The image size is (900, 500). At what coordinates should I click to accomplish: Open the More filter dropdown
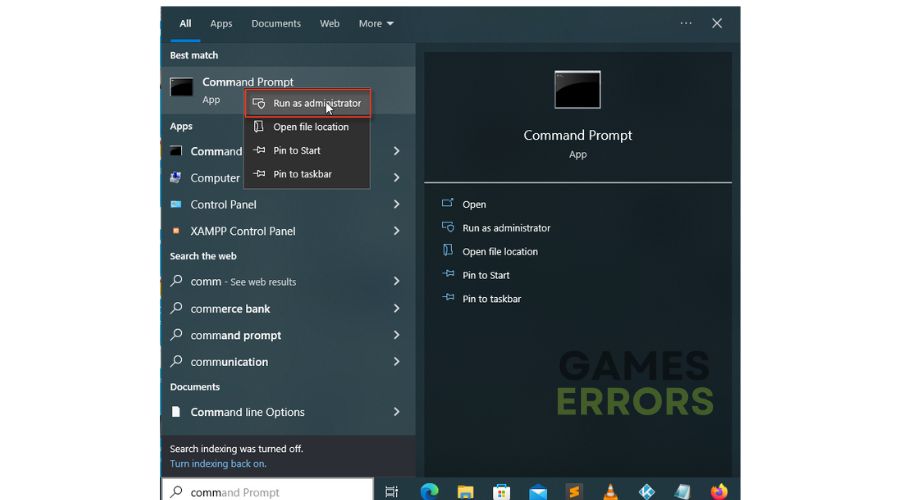point(376,24)
